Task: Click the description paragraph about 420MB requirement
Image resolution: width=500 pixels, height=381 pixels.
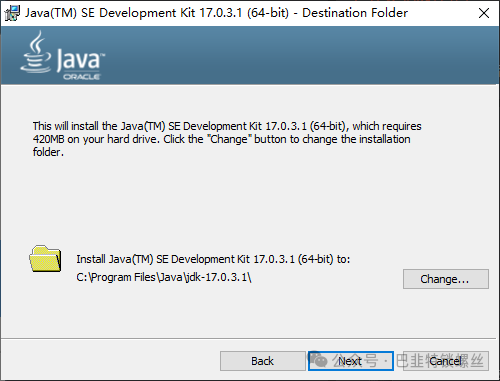Action: pos(227,139)
